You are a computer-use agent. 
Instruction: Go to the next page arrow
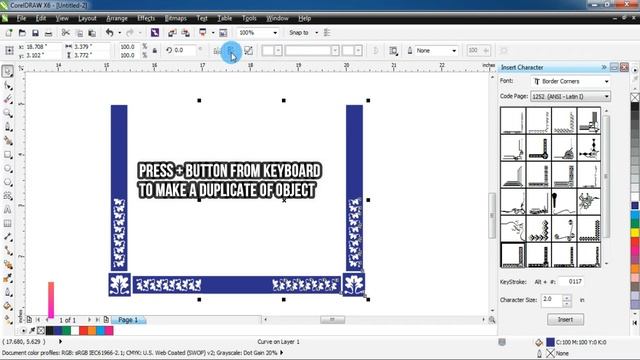click(89, 320)
